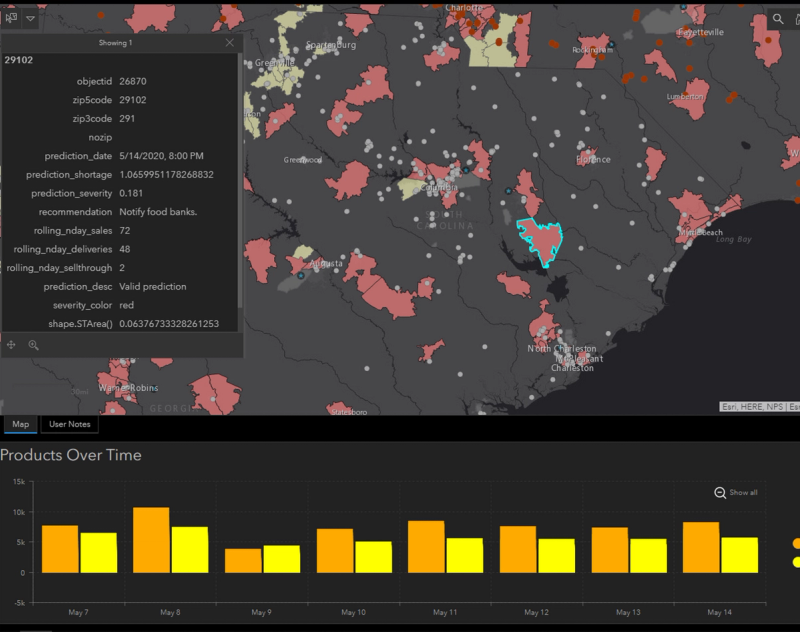800x632 pixels.
Task: Close the 29102 popup panel
Action: tap(230, 43)
